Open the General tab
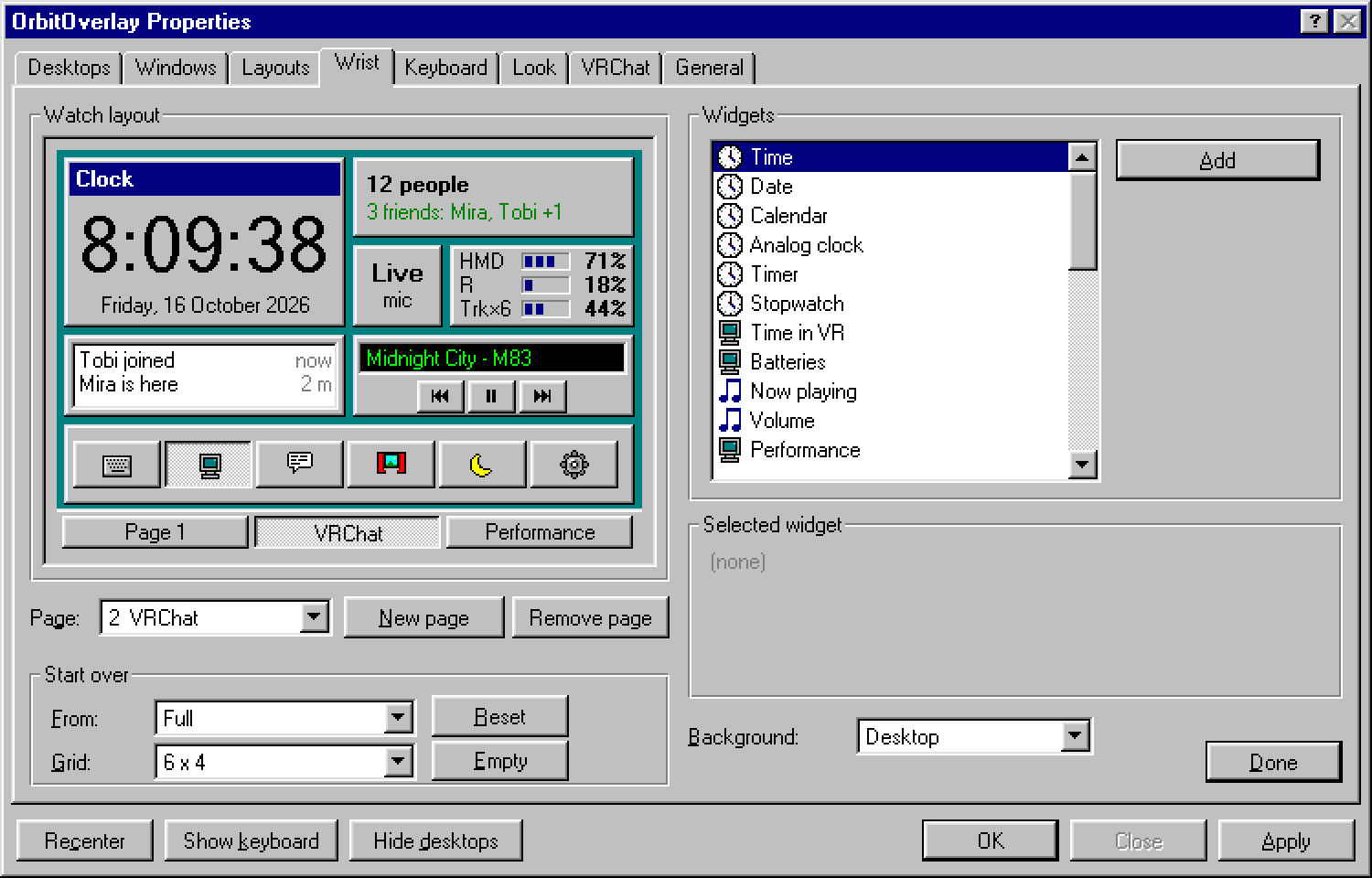This screenshot has height=878, width=1372. point(709,68)
